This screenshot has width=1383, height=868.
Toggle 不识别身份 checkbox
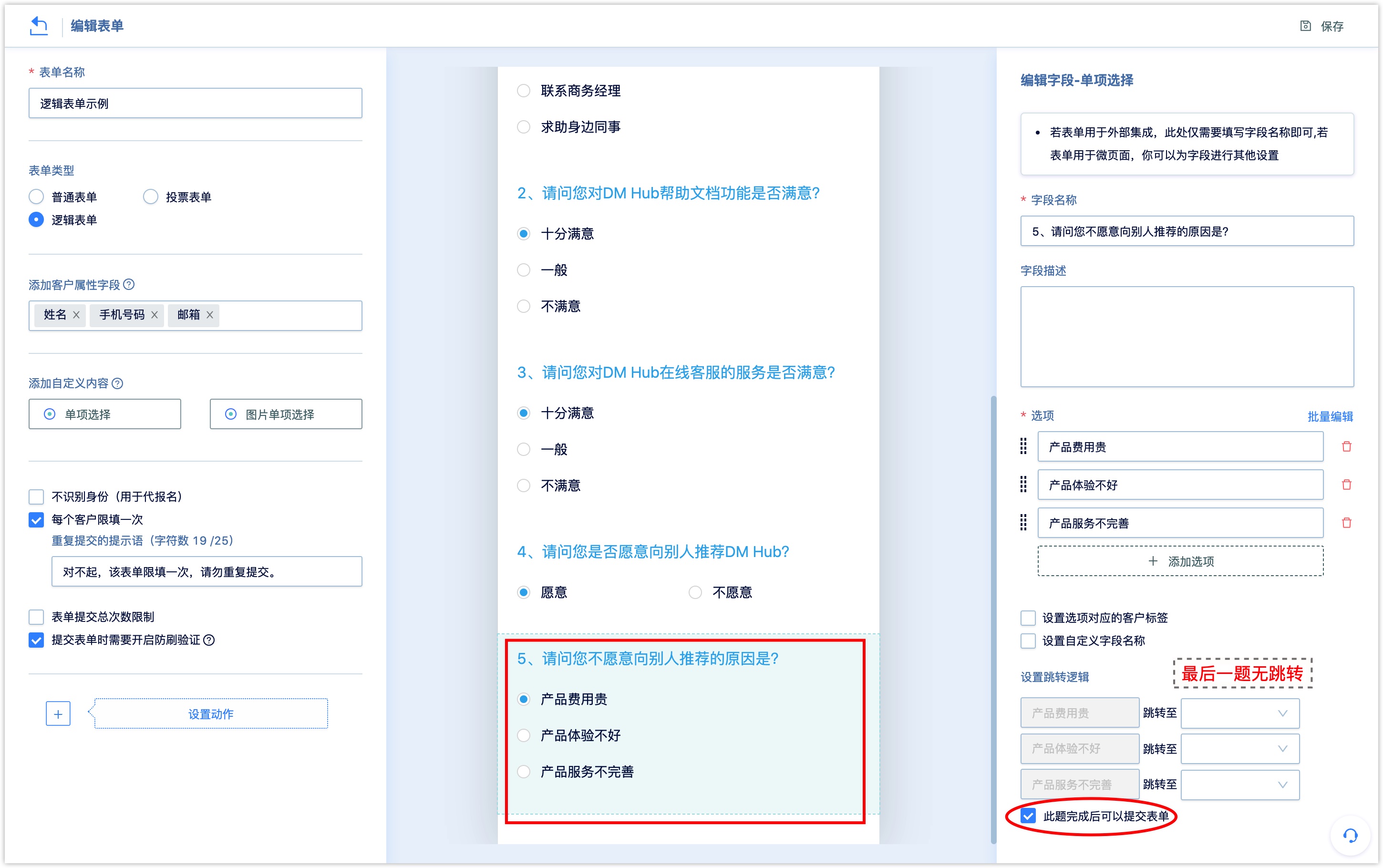(36, 496)
